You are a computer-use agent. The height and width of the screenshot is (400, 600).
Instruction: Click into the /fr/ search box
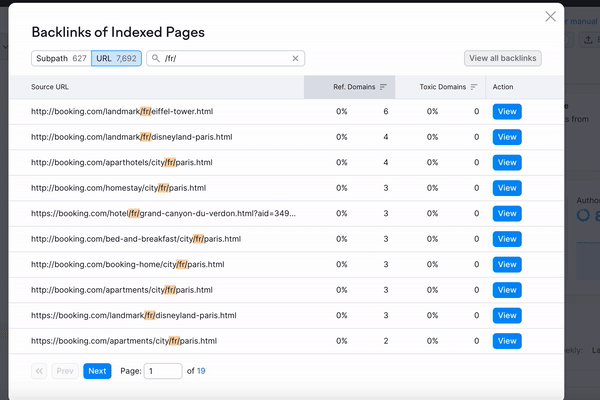point(225,59)
